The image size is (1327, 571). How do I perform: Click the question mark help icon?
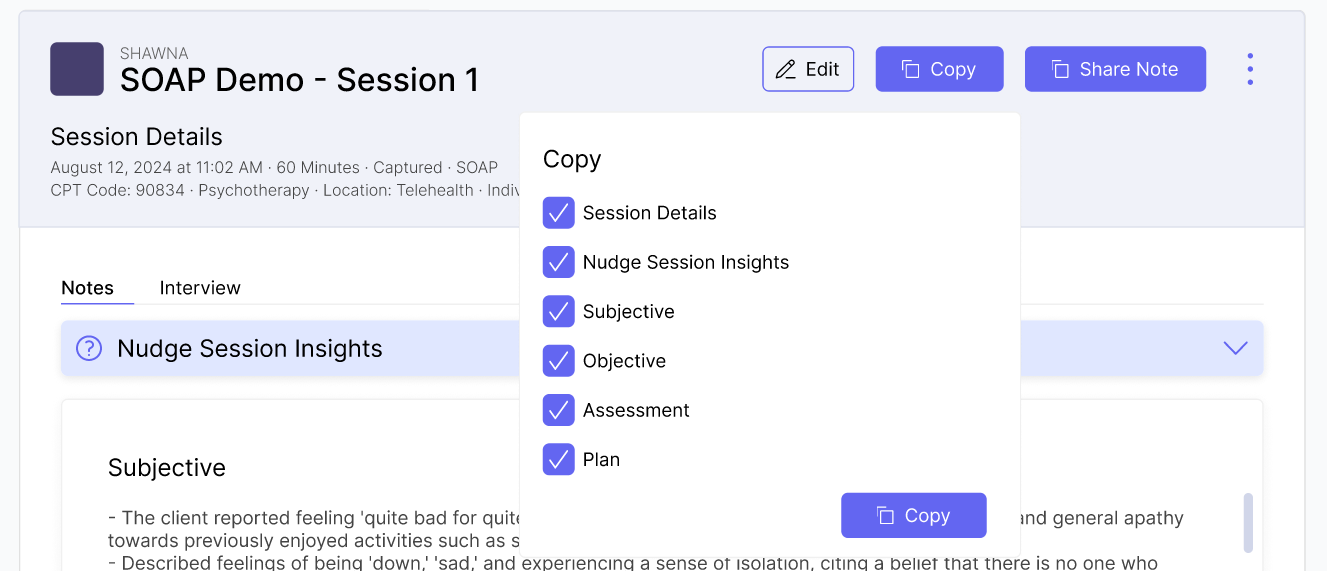(x=89, y=348)
